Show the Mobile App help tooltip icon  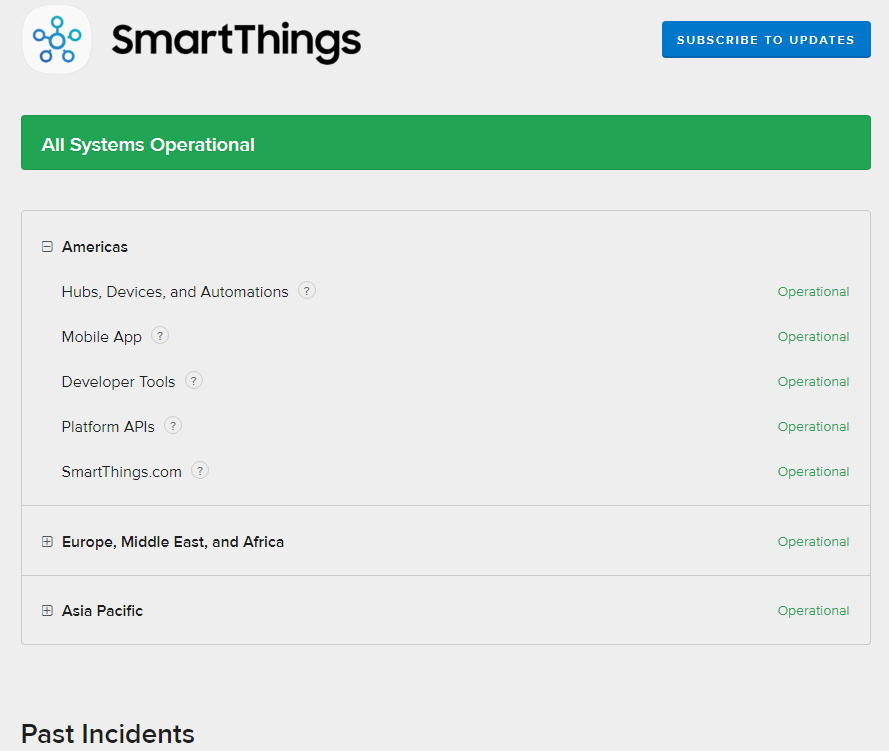click(160, 336)
